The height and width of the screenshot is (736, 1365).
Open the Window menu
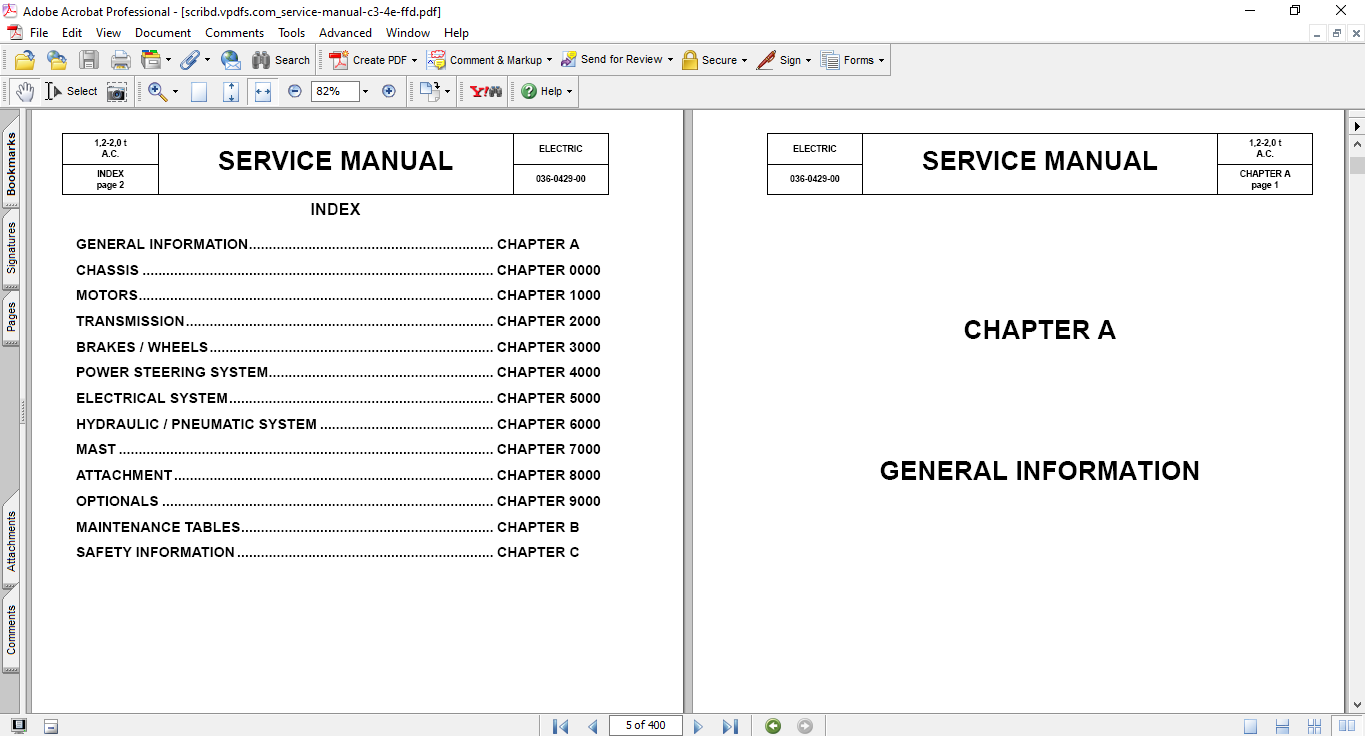click(408, 33)
